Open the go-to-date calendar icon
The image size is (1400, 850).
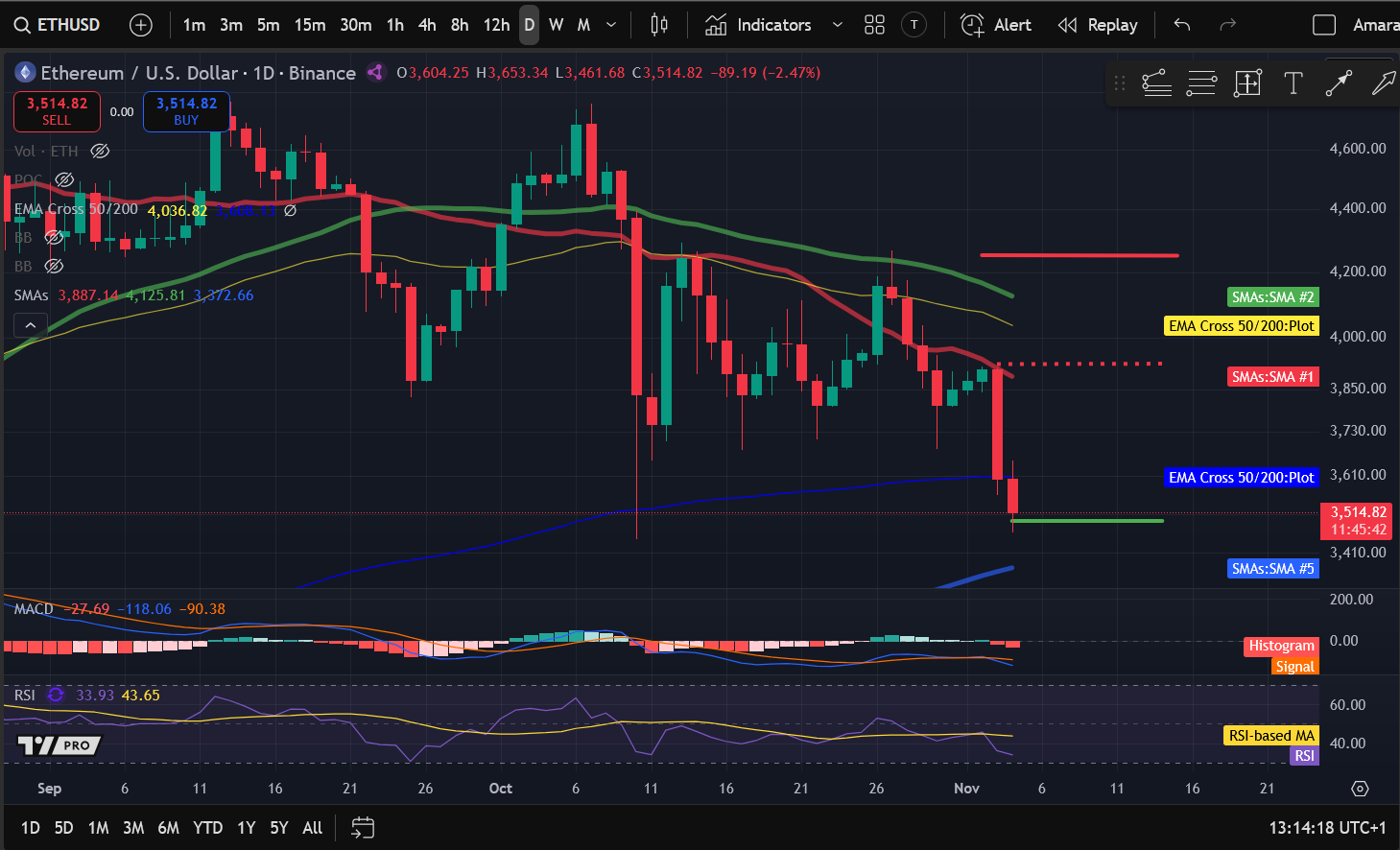[x=362, y=827]
